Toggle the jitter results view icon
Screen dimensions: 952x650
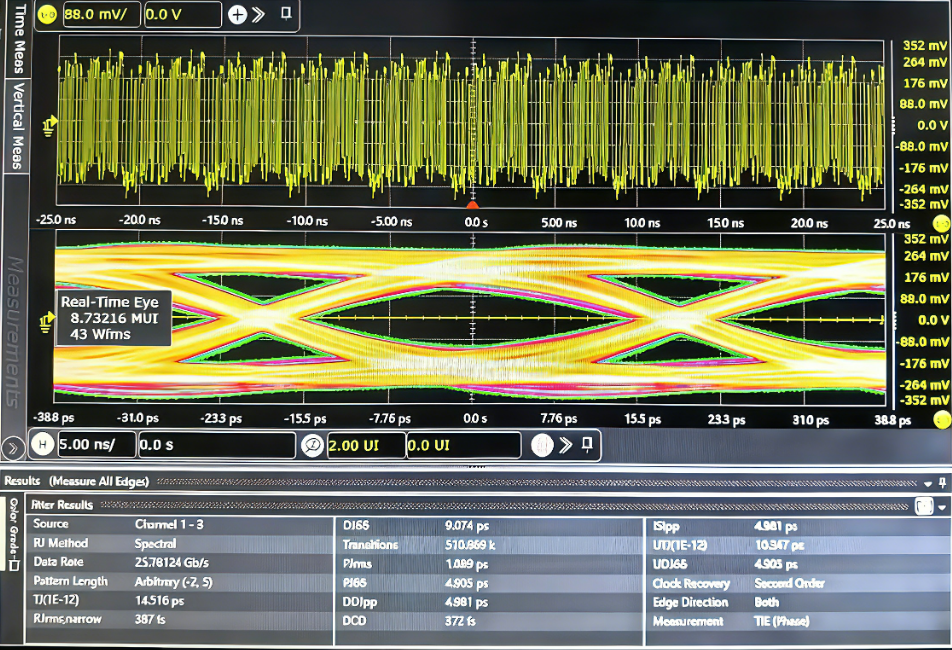(924, 506)
